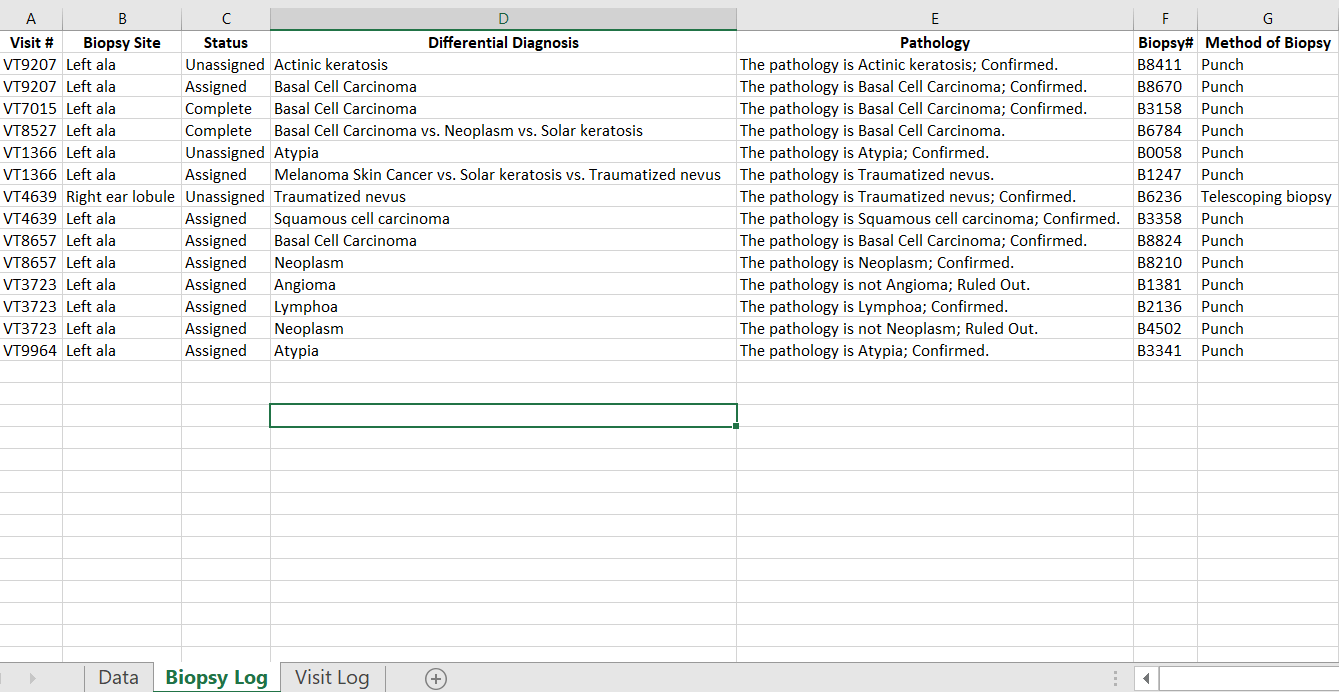Select the cell containing Telescoping biopsy

[x=1267, y=196]
